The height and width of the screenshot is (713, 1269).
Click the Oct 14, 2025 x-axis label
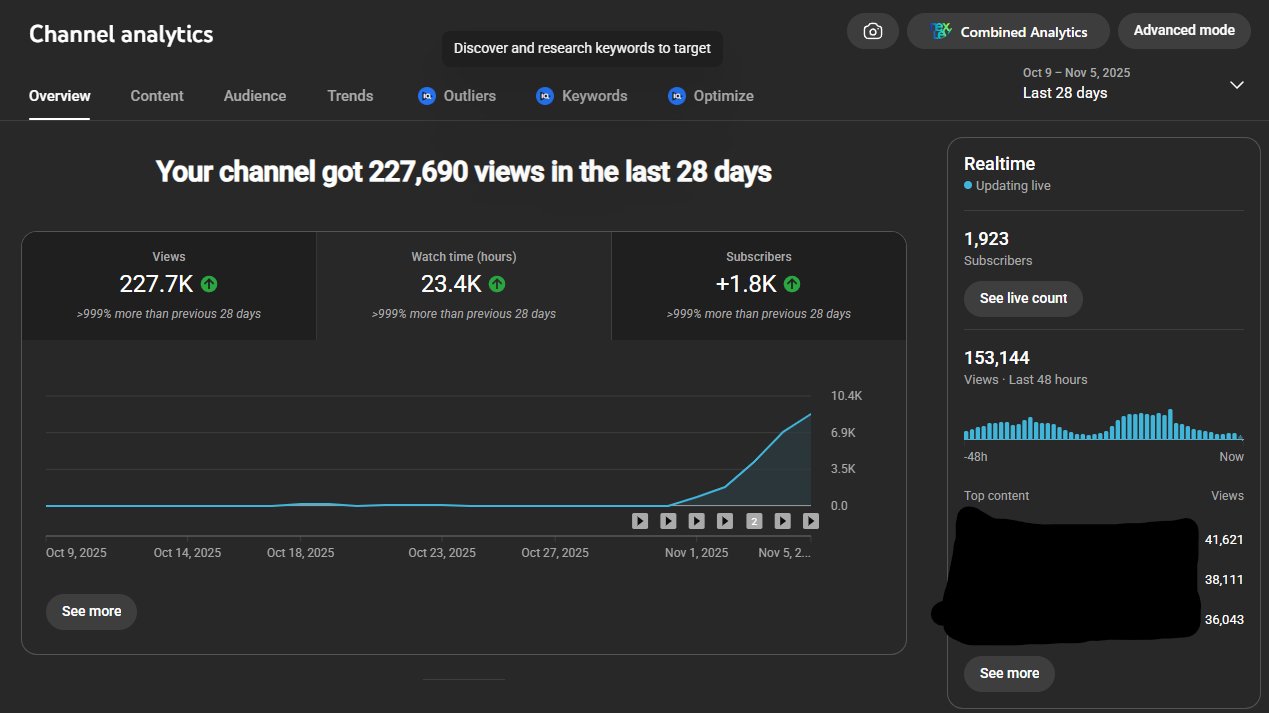click(x=187, y=553)
